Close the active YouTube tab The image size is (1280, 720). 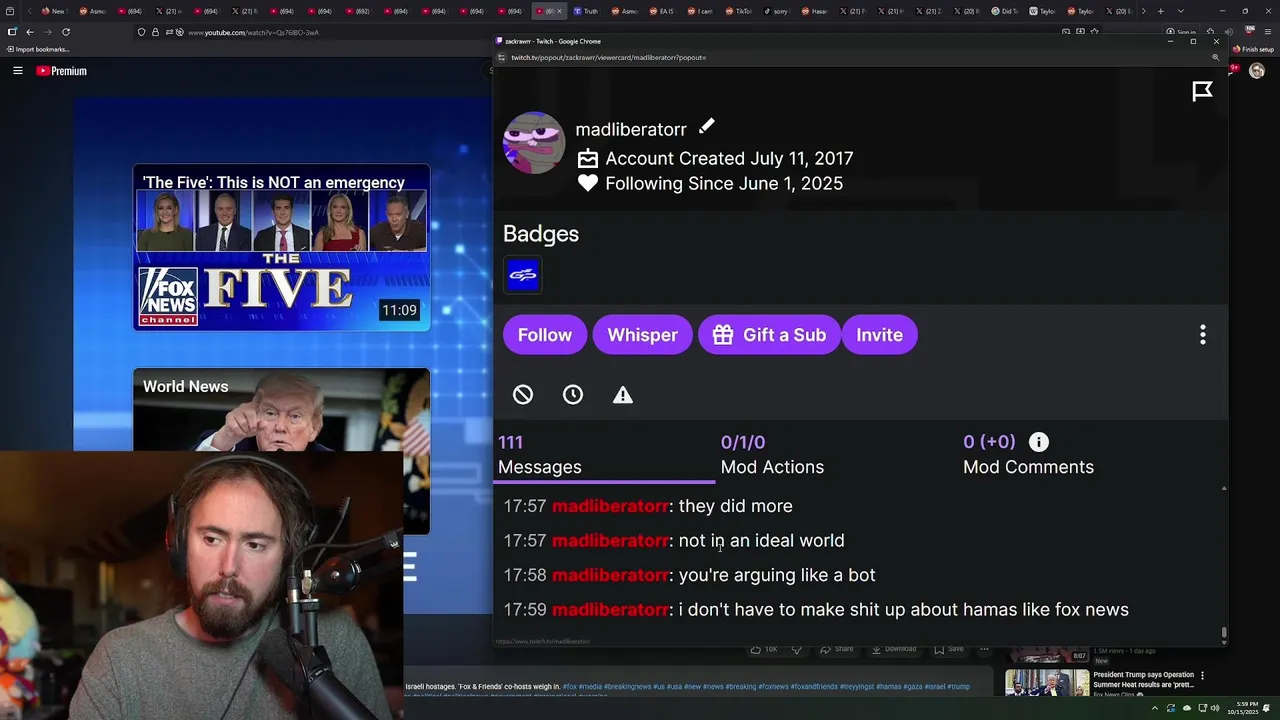(x=560, y=11)
